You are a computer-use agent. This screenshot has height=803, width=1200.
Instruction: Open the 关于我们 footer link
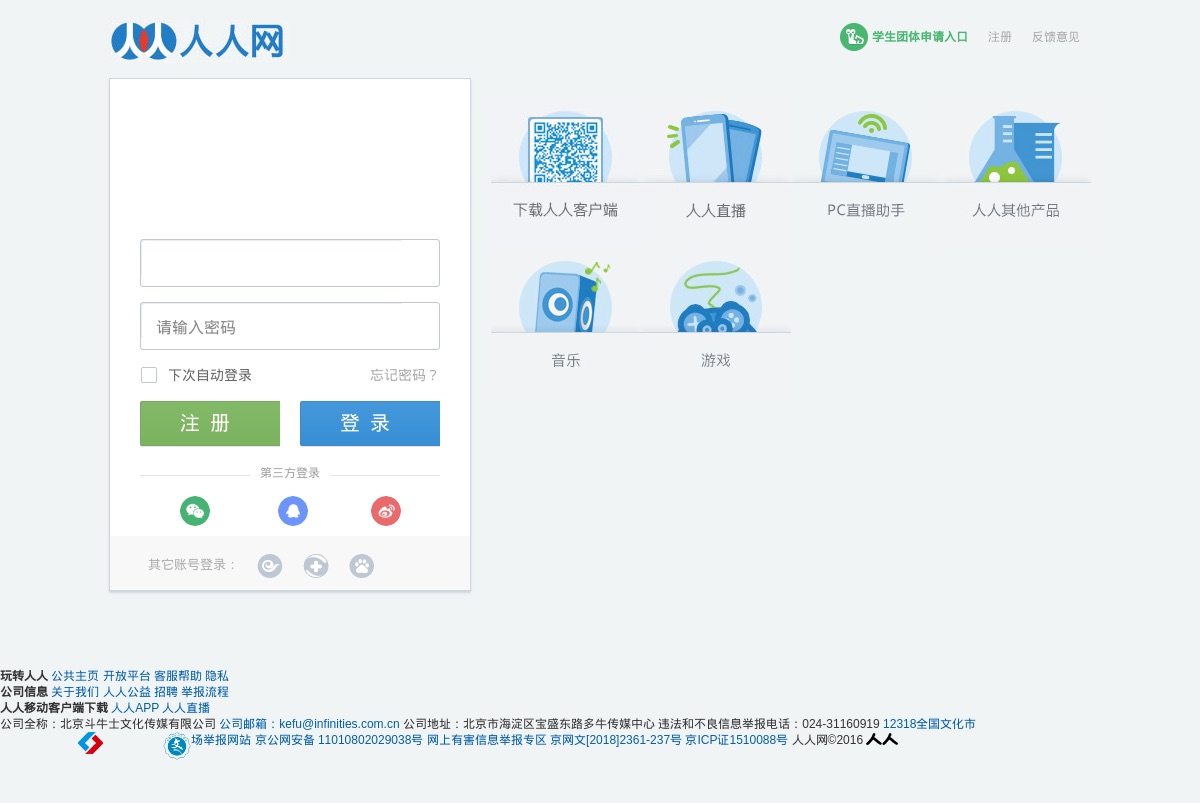pyautogui.click(x=75, y=692)
